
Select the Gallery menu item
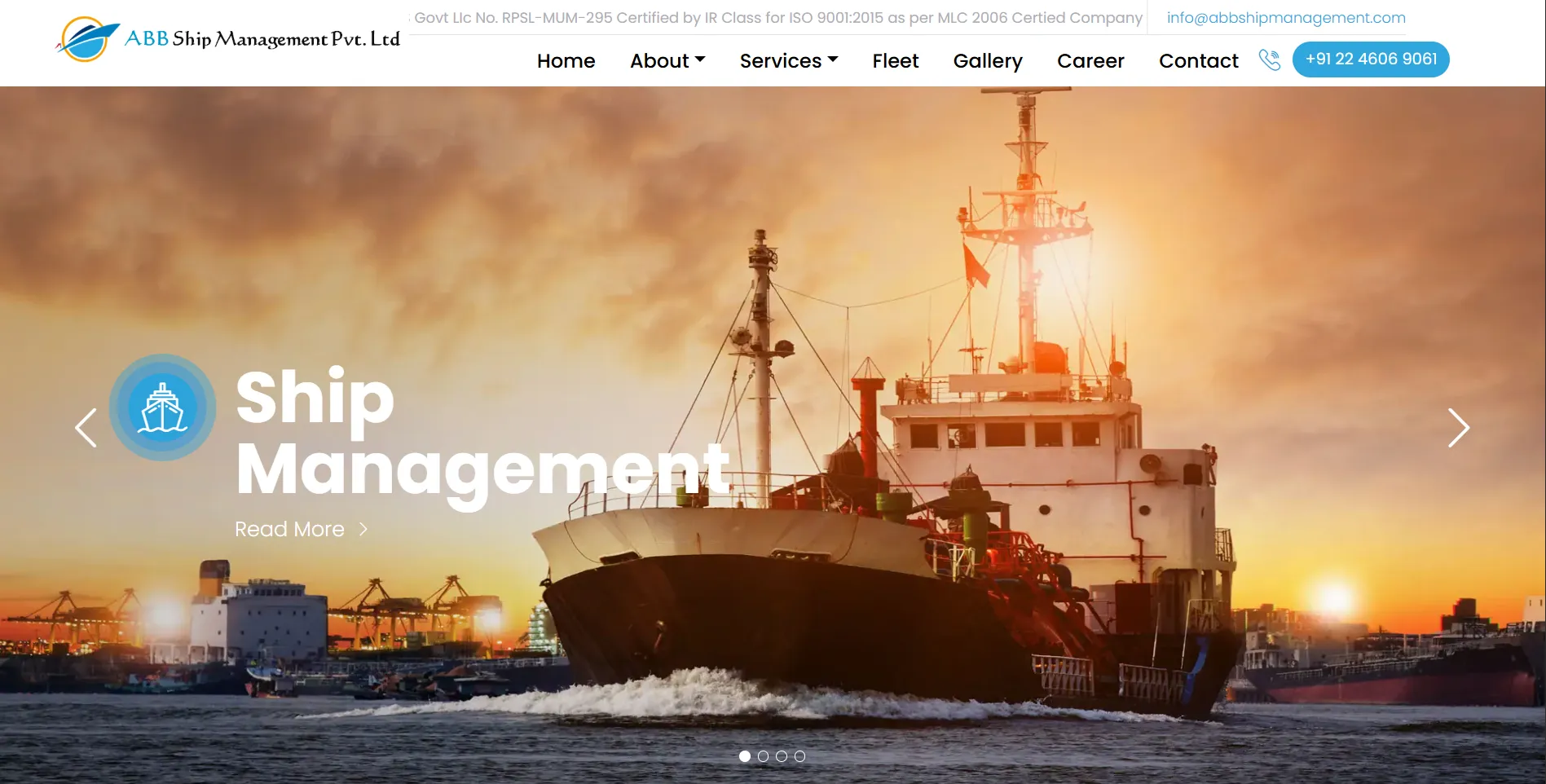click(987, 60)
